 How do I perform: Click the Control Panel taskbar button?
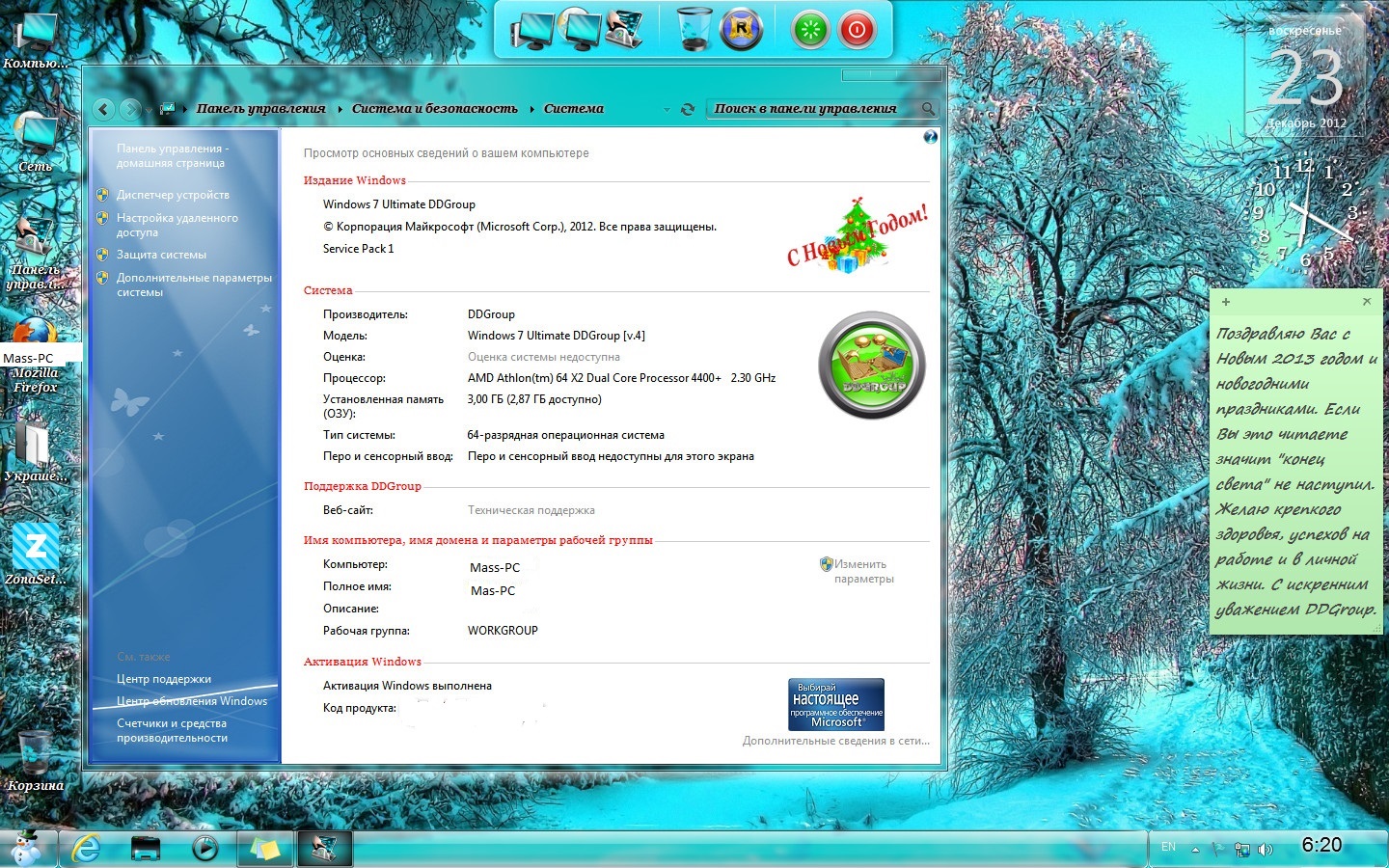point(325,849)
